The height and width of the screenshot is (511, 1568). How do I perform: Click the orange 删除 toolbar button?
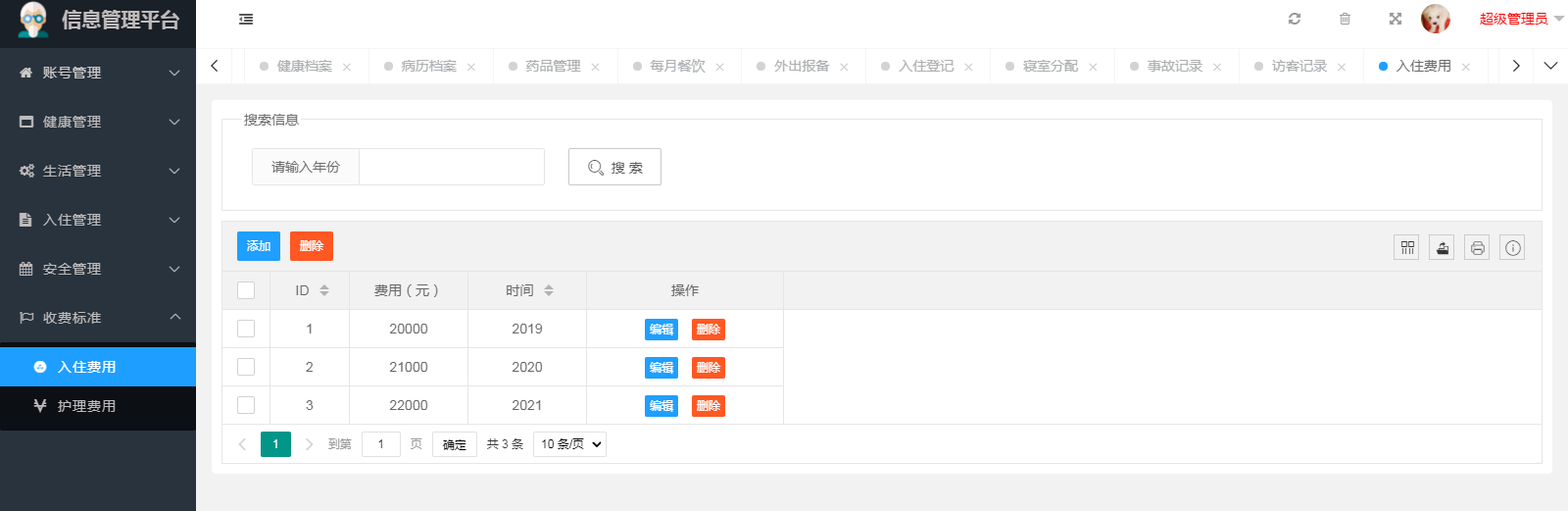tap(312, 246)
